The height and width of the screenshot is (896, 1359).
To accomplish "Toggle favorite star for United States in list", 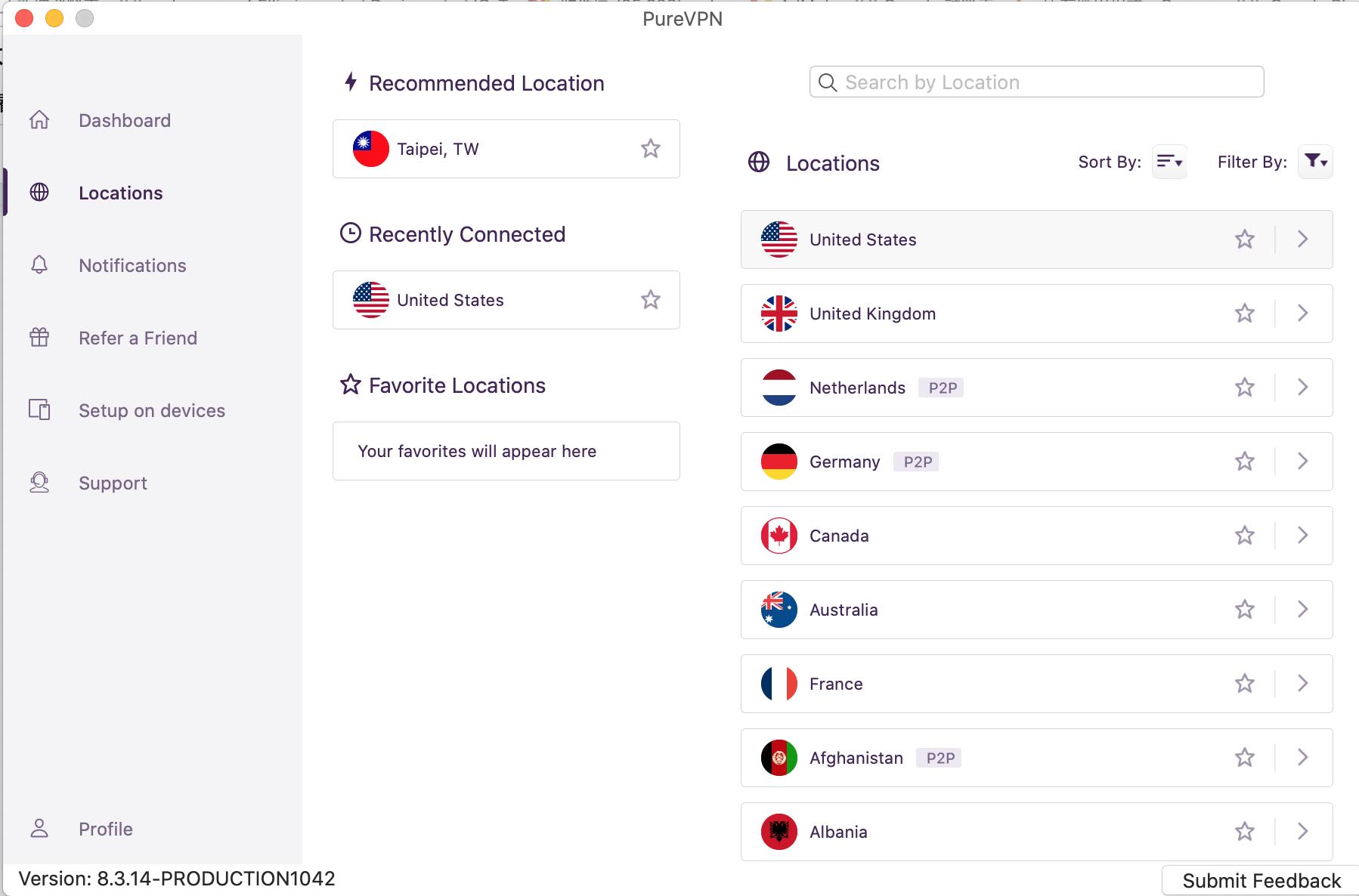I will (1245, 239).
